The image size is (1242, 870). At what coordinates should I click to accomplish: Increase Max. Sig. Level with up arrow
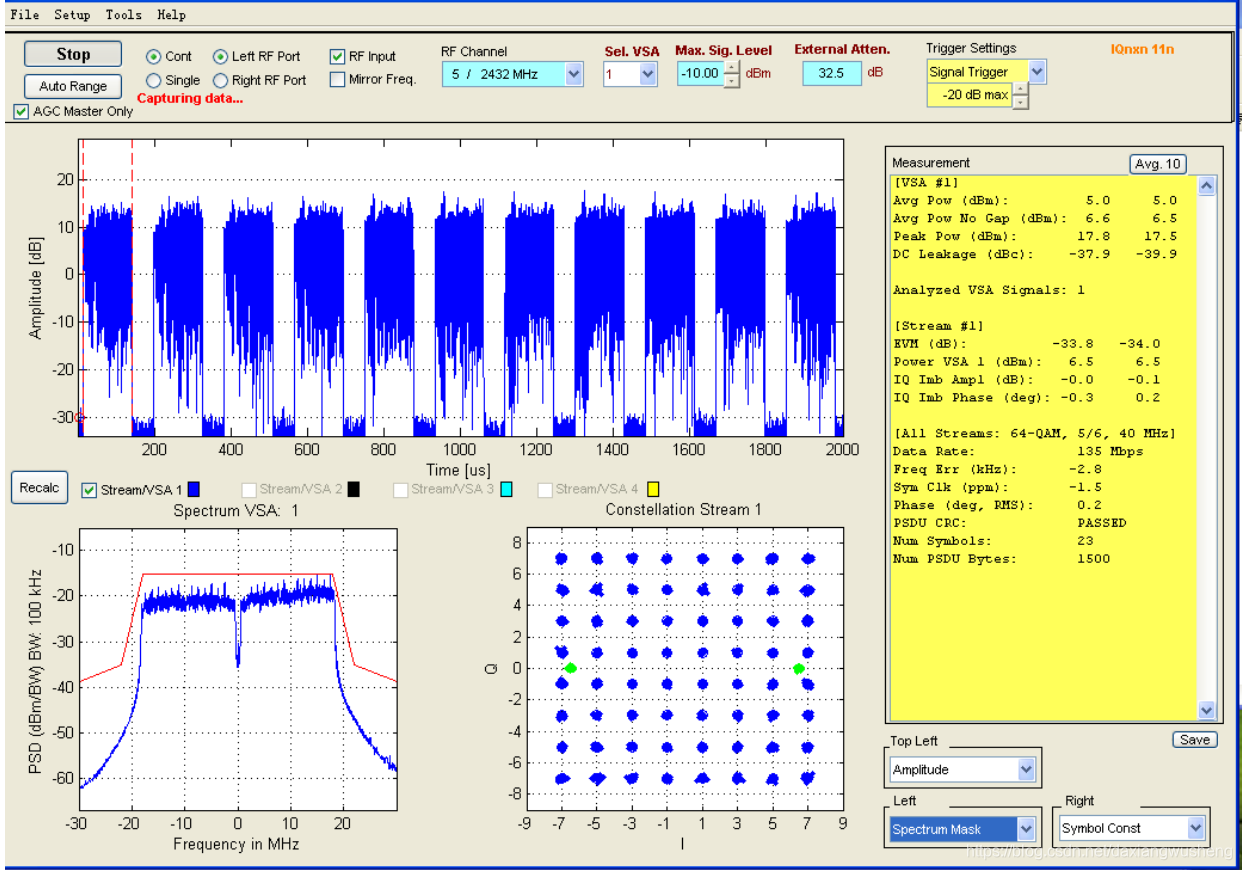[733, 67]
